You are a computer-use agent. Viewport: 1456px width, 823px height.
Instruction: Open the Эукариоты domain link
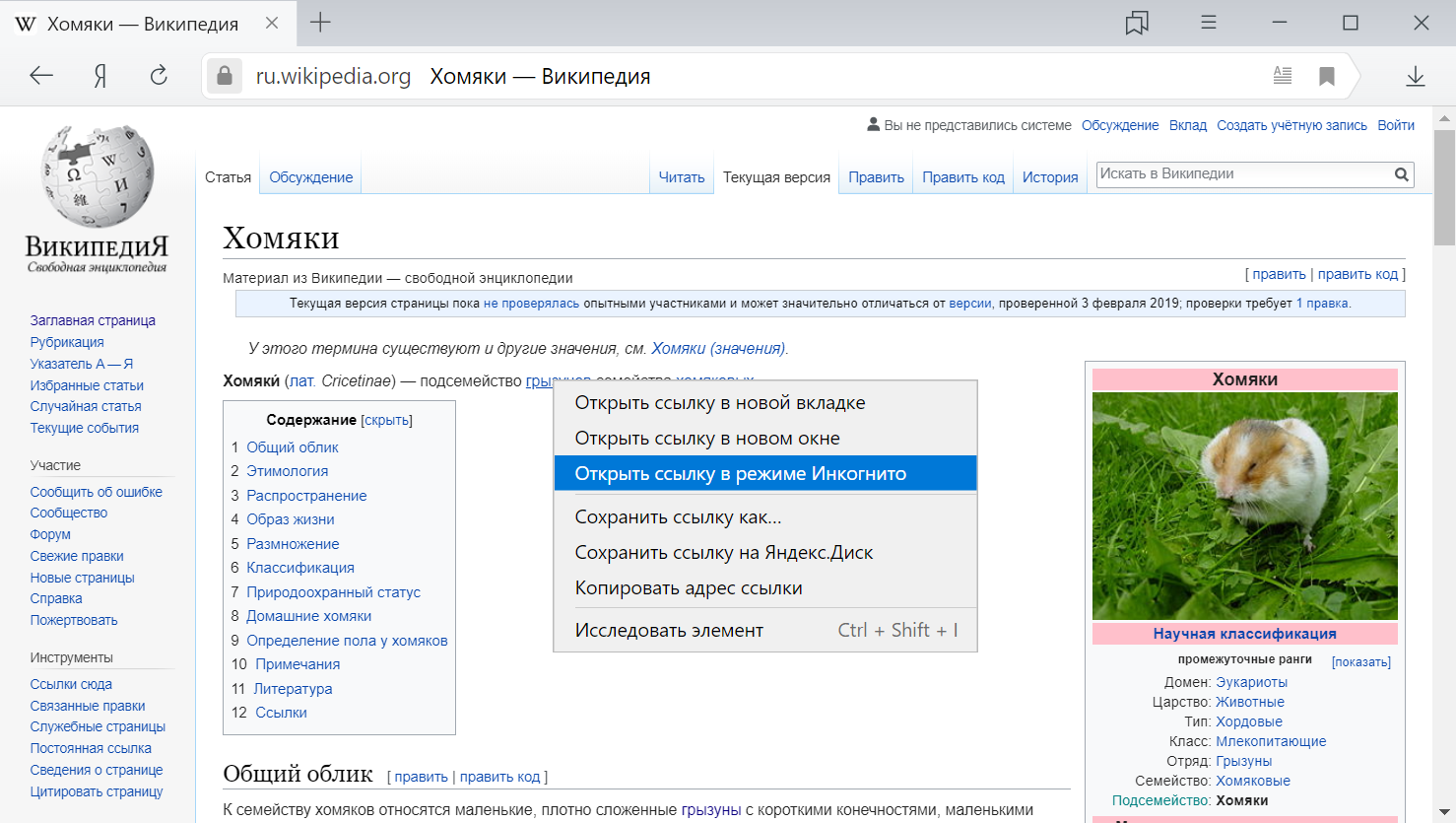tap(1251, 682)
